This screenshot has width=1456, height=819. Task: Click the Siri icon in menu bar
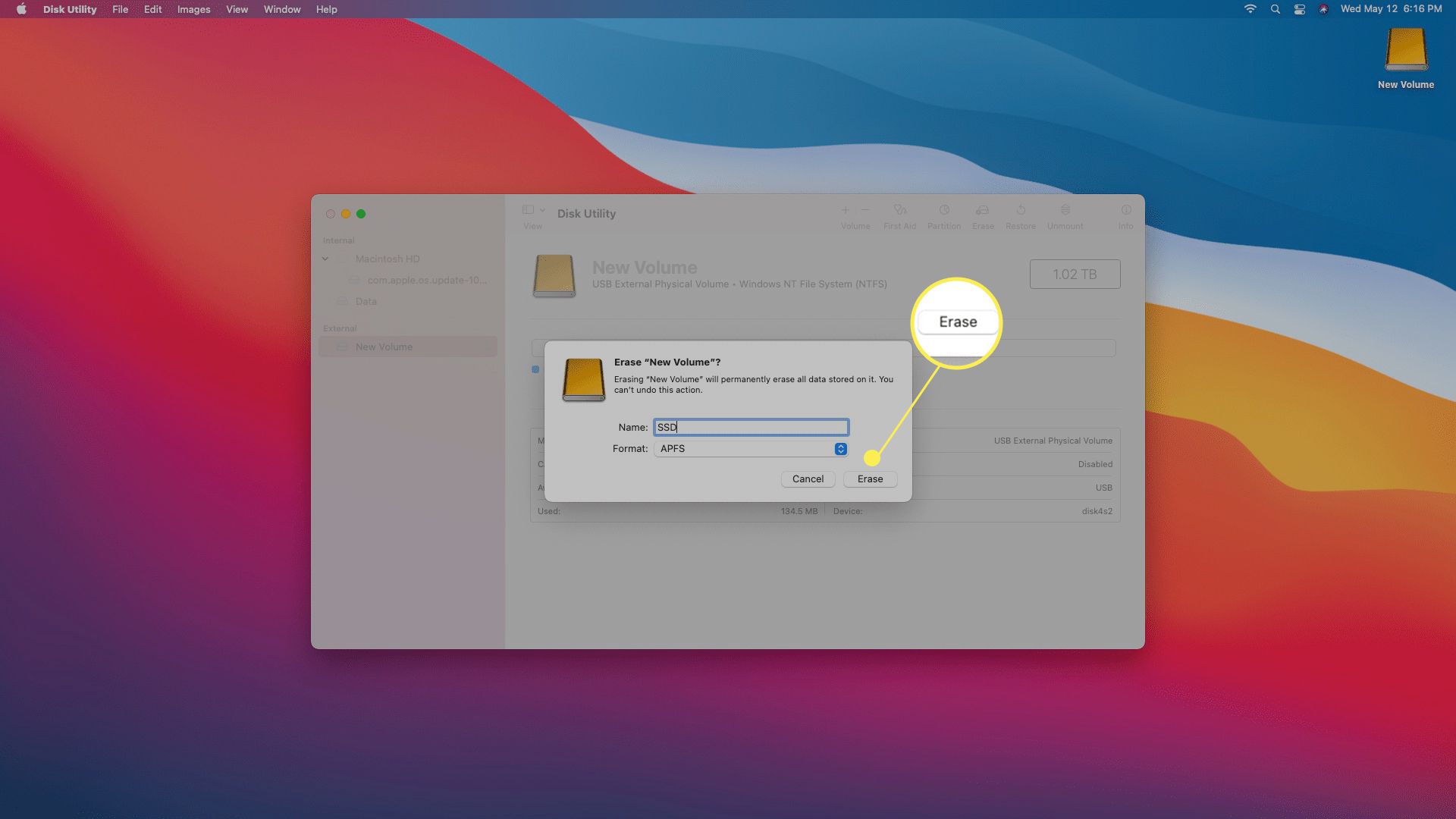coord(1323,9)
